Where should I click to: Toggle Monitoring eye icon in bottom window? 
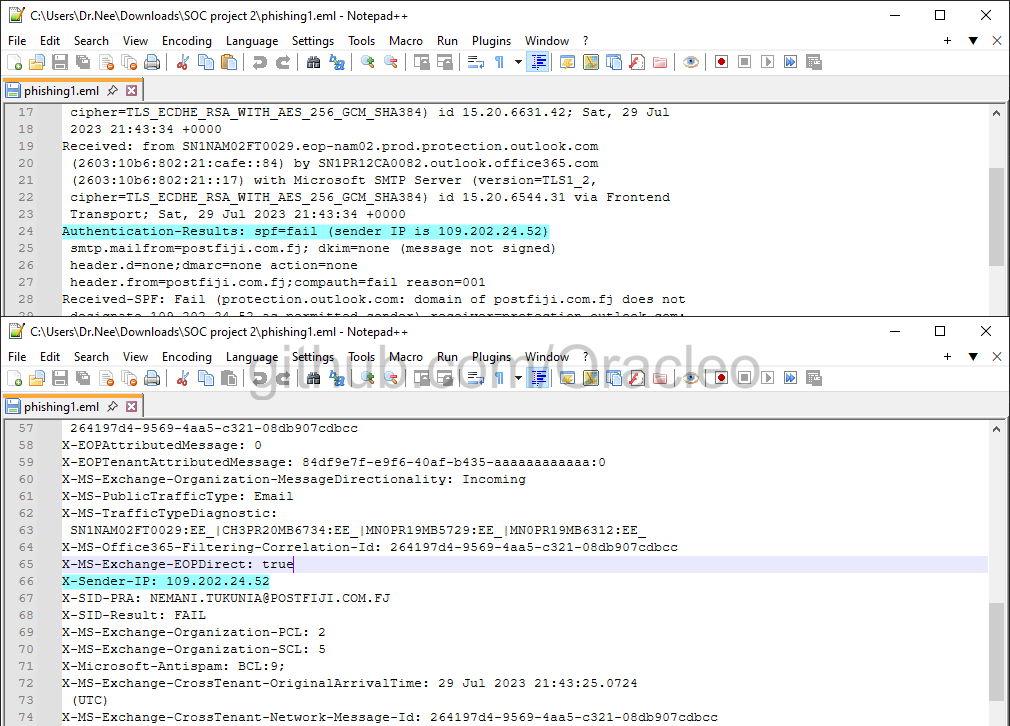[x=691, y=378]
